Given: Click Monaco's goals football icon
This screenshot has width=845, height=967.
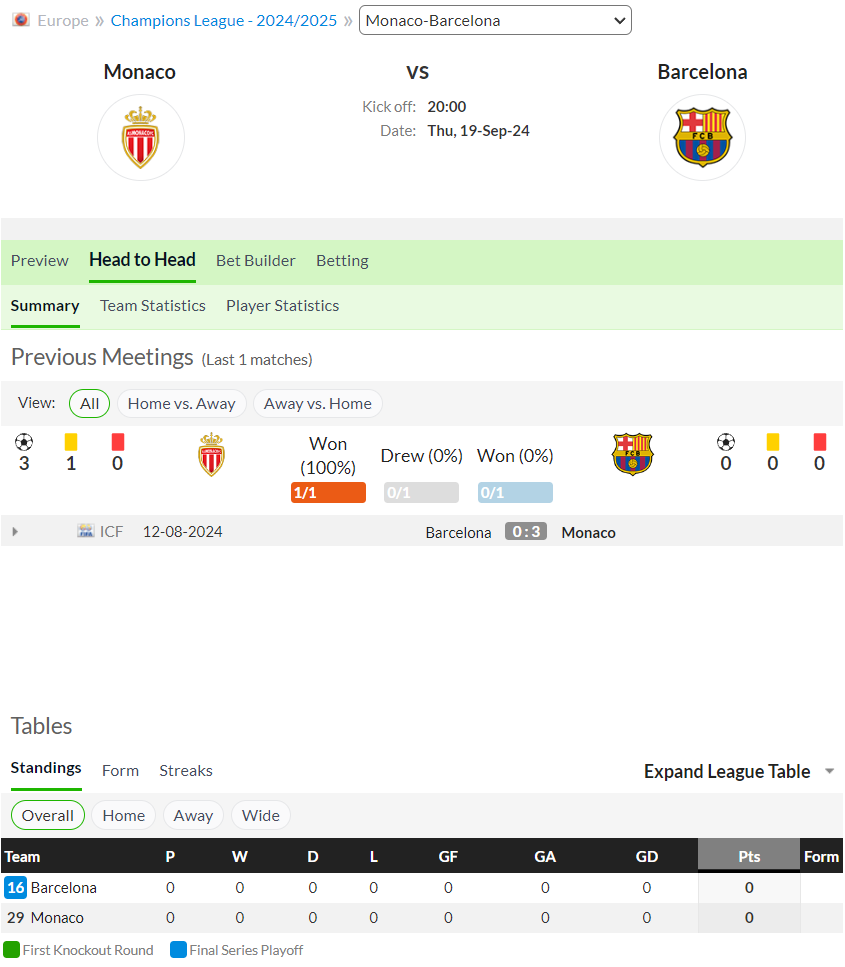Looking at the screenshot, I should 24,442.
